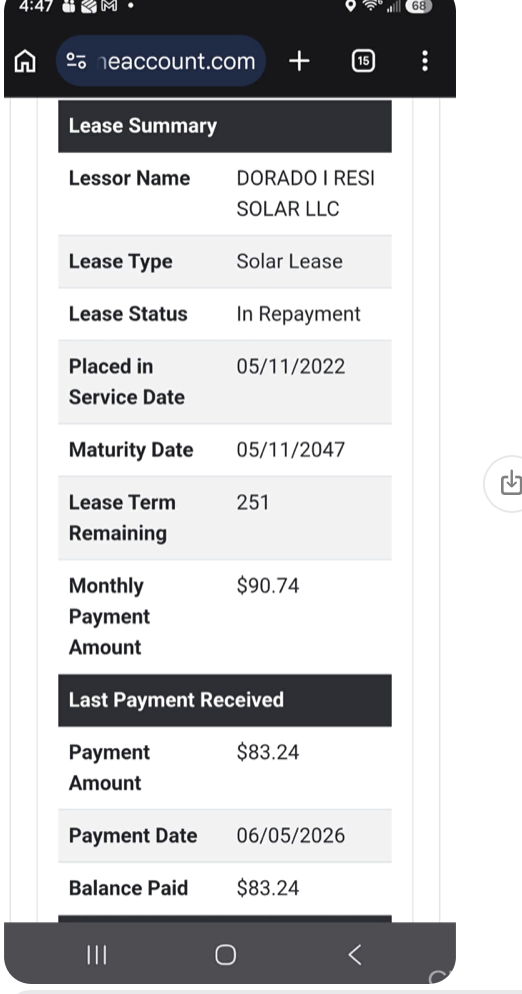Tap lessor name DORADO I RESI SOLAR LLC
The height and width of the screenshot is (994, 522).
306,193
